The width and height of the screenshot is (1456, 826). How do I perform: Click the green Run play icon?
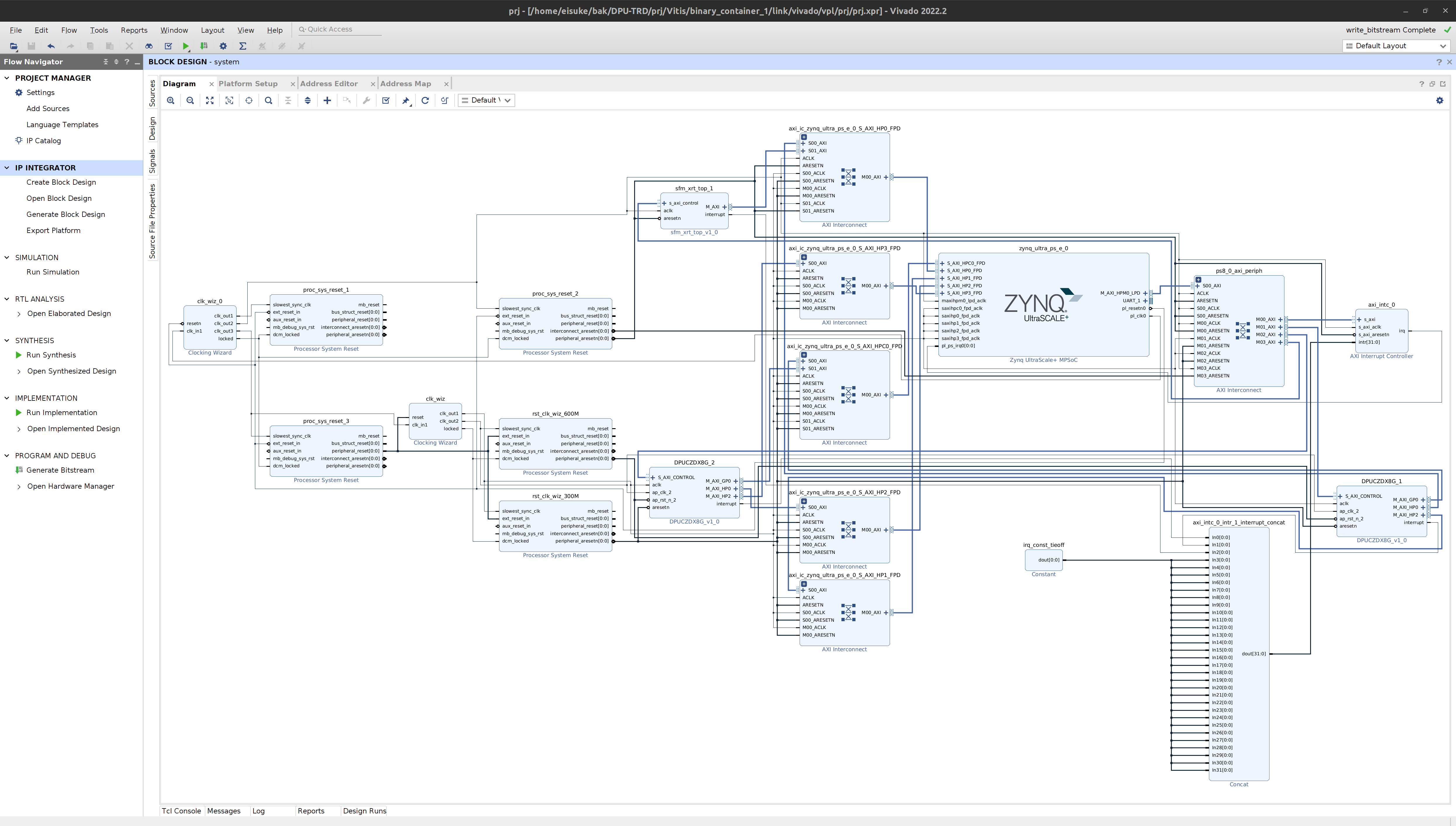(x=186, y=46)
